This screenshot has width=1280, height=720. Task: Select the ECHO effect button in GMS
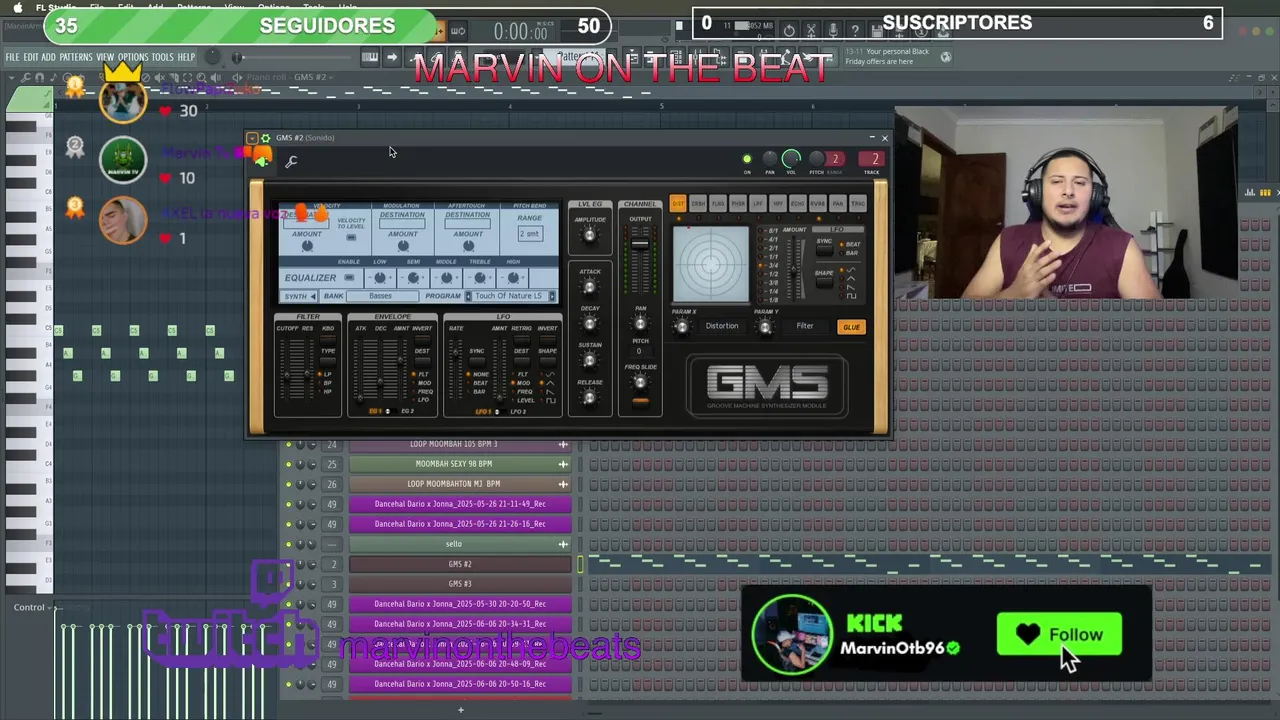[x=798, y=204]
